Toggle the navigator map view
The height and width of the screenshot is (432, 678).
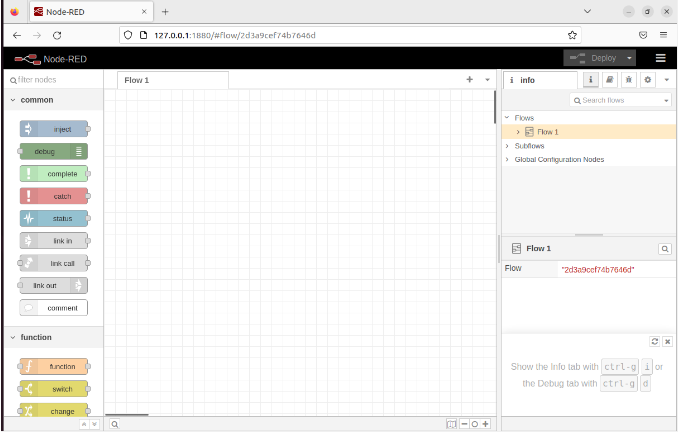(451, 424)
